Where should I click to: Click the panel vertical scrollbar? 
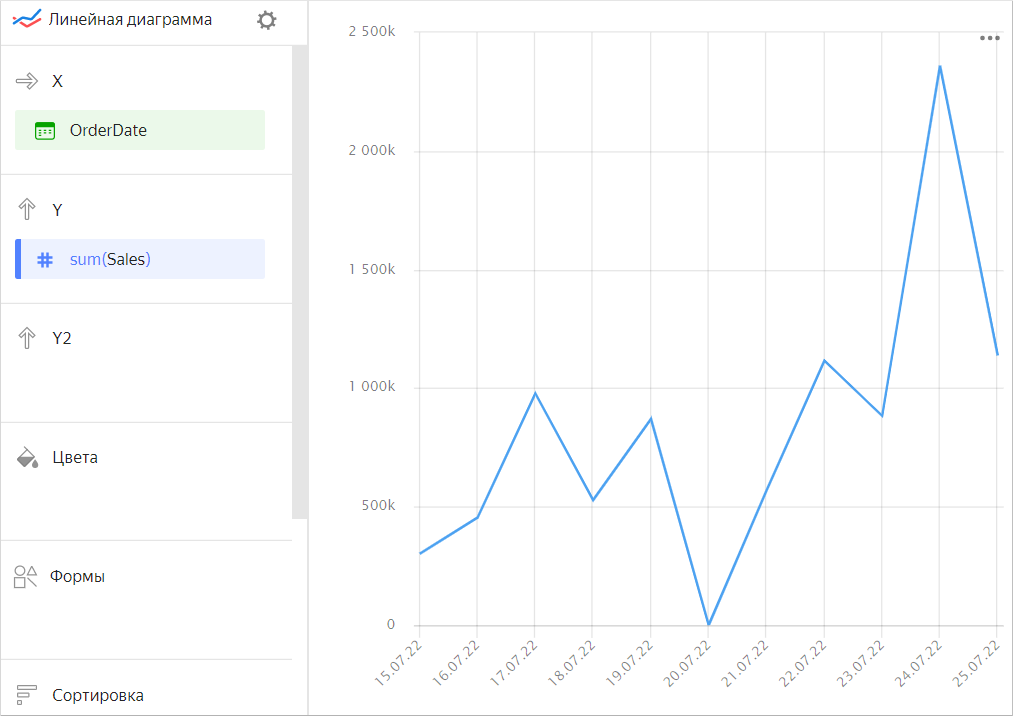(x=300, y=280)
